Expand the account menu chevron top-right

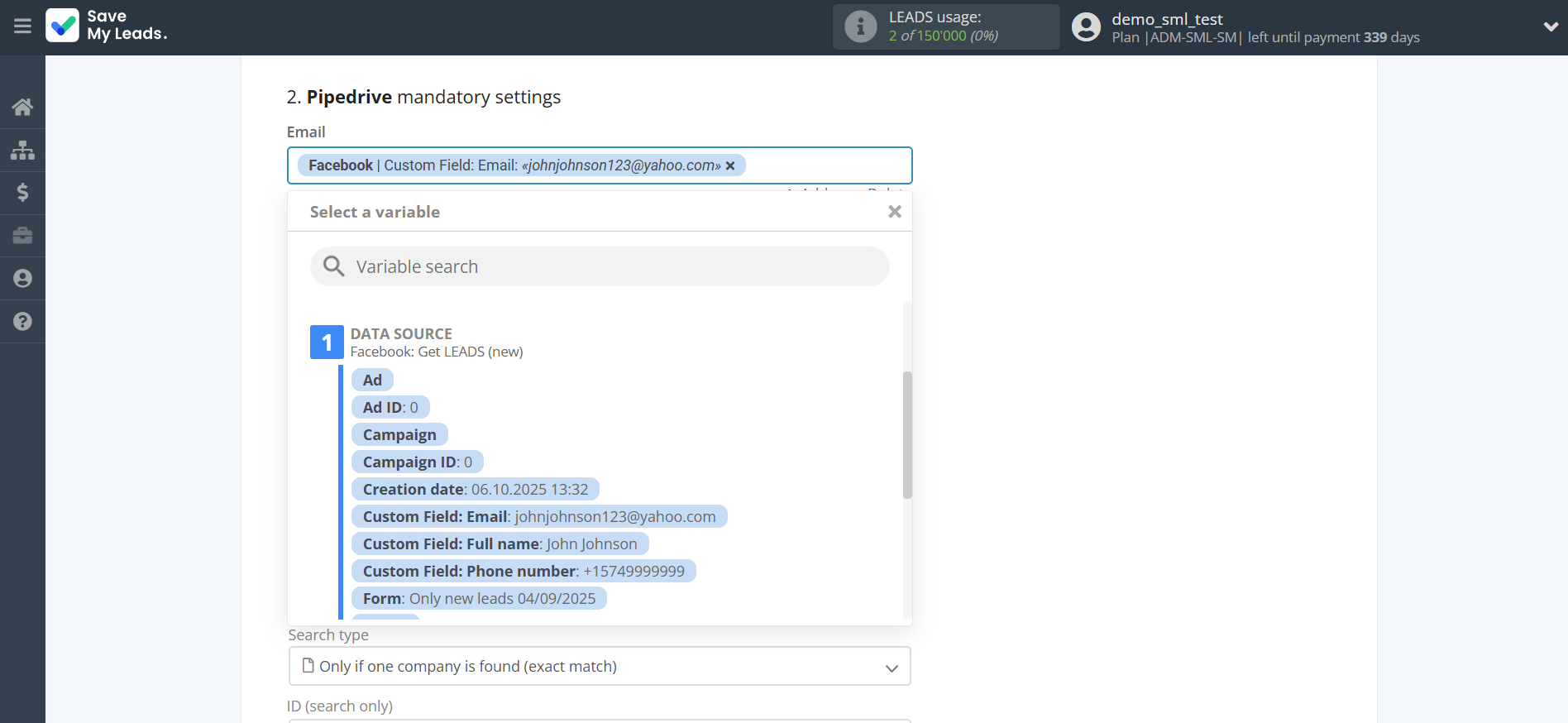pyautogui.click(x=1551, y=26)
